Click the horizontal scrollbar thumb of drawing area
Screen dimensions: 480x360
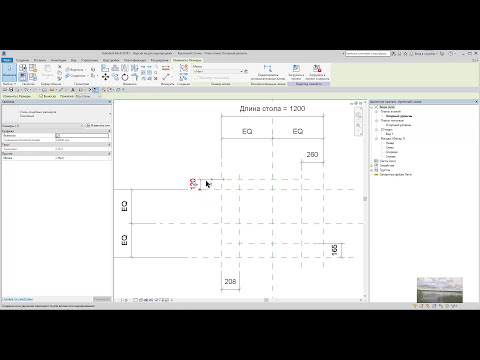(x=266, y=300)
